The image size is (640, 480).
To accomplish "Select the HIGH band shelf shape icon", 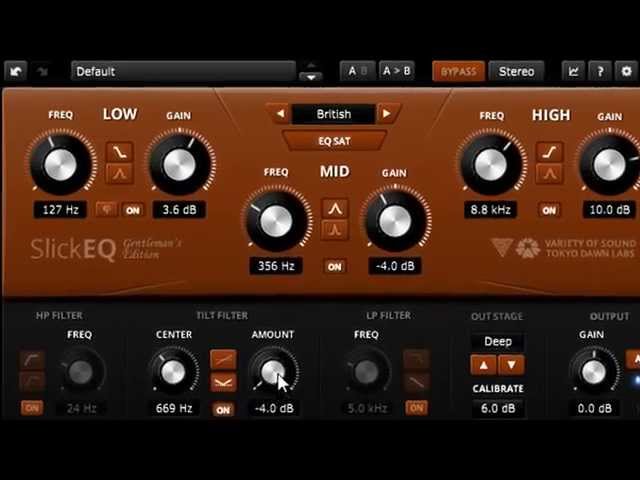I will (550, 152).
